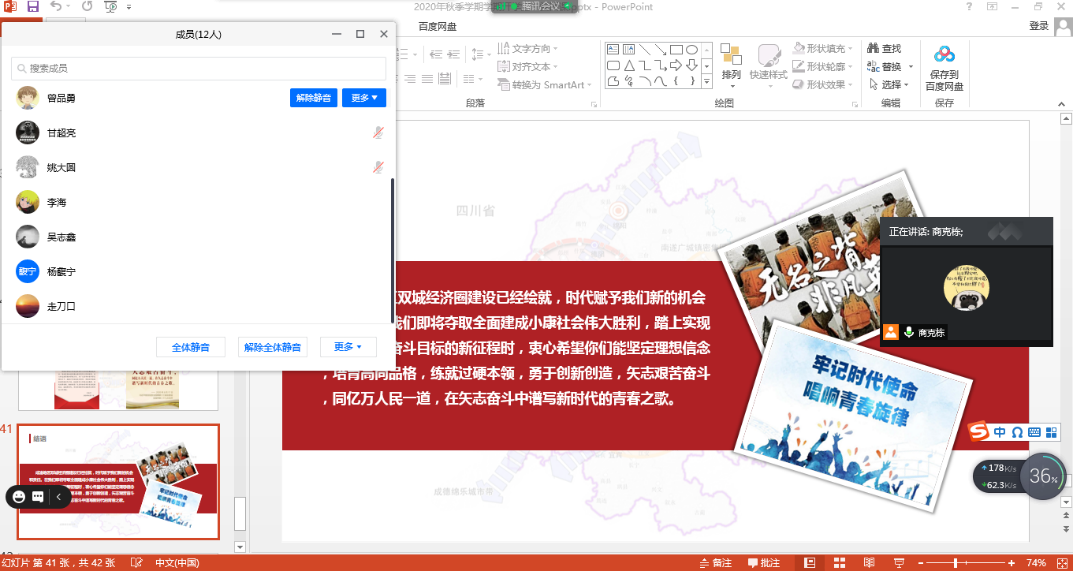Open the 形状填充 color options

[x=823, y=49]
